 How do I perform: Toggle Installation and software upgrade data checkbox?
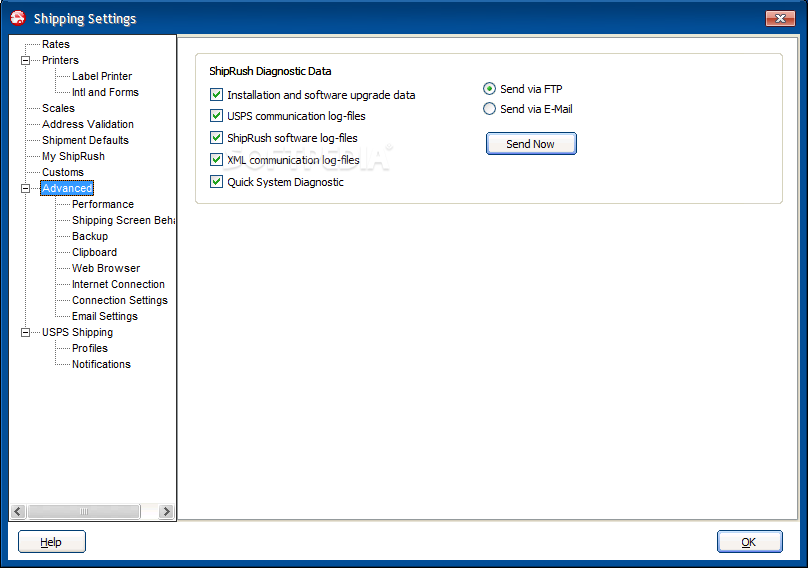(x=216, y=95)
